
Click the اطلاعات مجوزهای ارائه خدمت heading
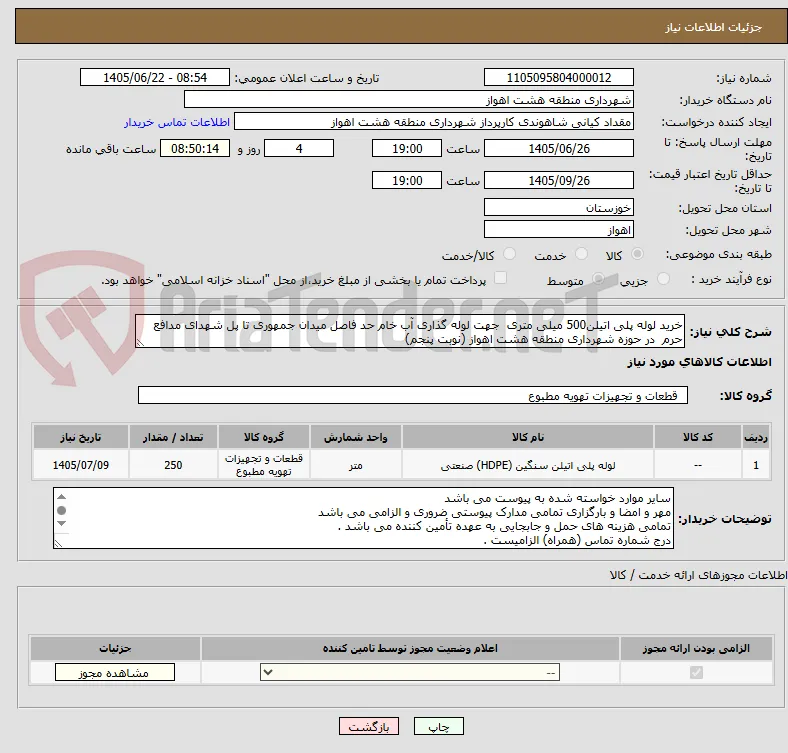(x=698, y=575)
